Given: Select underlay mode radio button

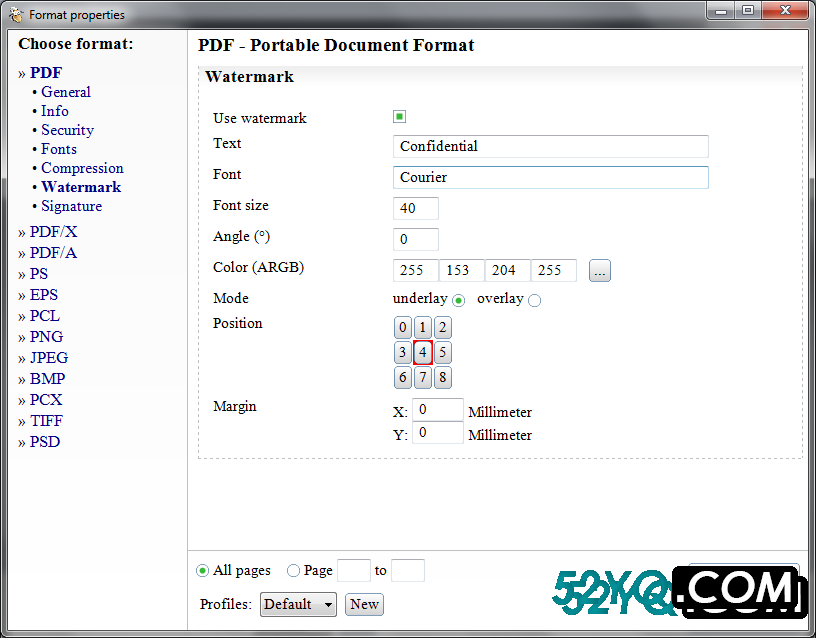Looking at the screenshot, I should click(458, 300).
